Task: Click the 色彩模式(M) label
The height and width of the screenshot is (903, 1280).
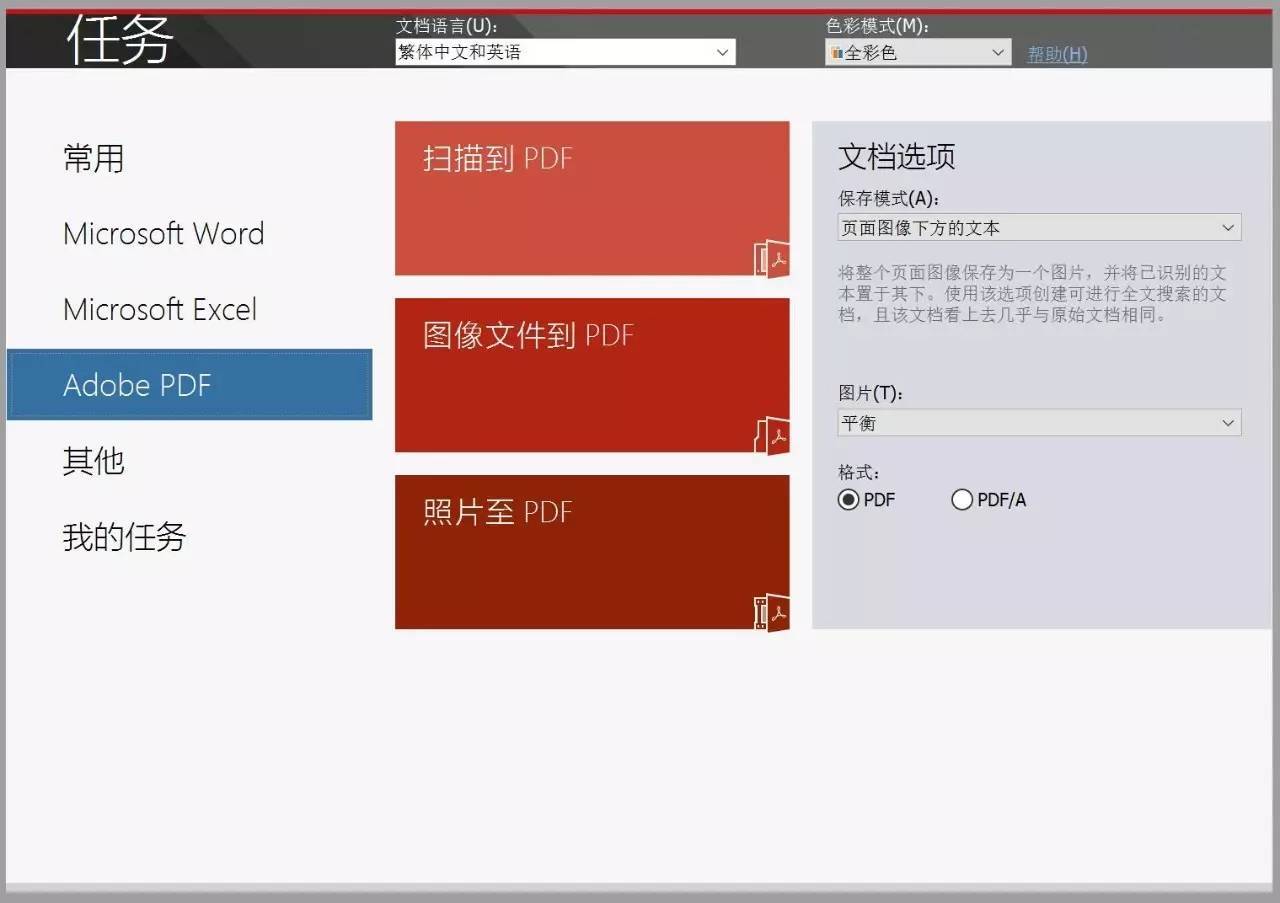Action: pyautogui.click(x=877, y=26)
